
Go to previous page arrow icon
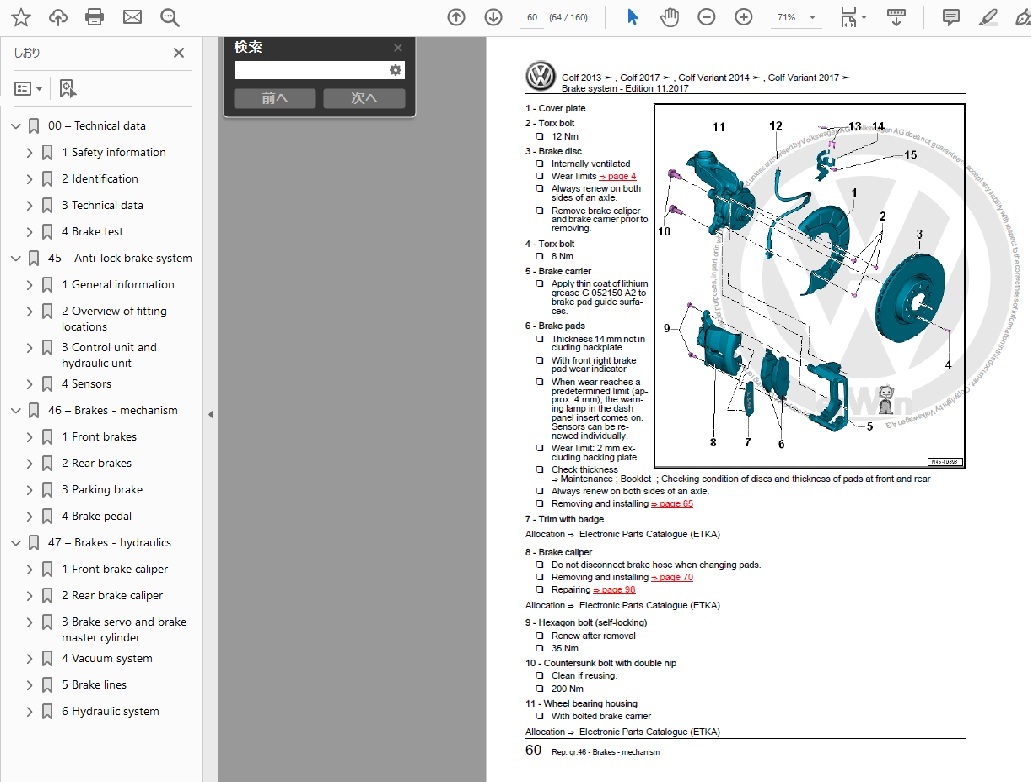point(456,17)
